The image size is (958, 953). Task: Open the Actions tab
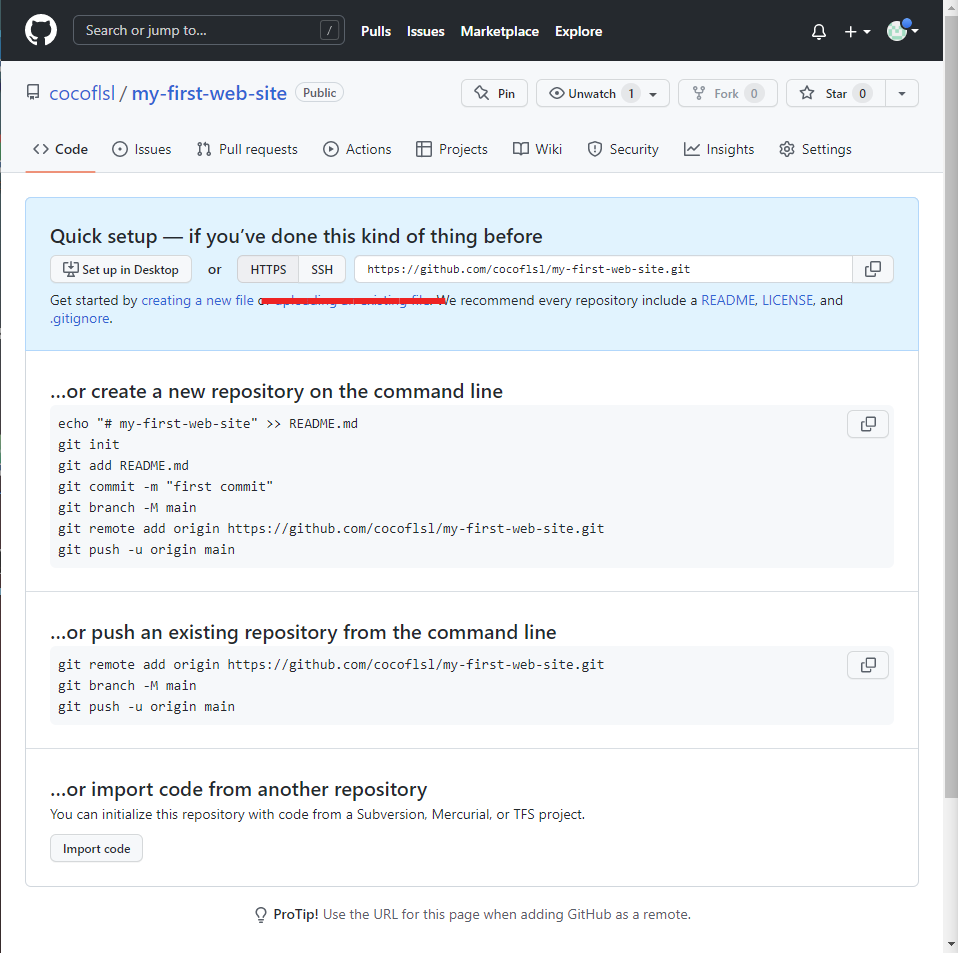point(357,149)
